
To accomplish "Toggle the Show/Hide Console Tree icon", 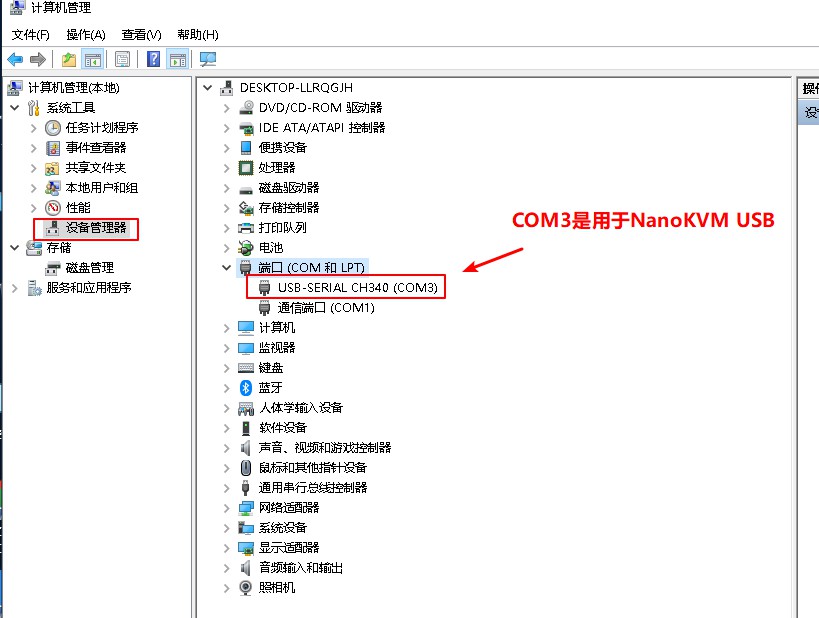I will click(x=93, y=60).
